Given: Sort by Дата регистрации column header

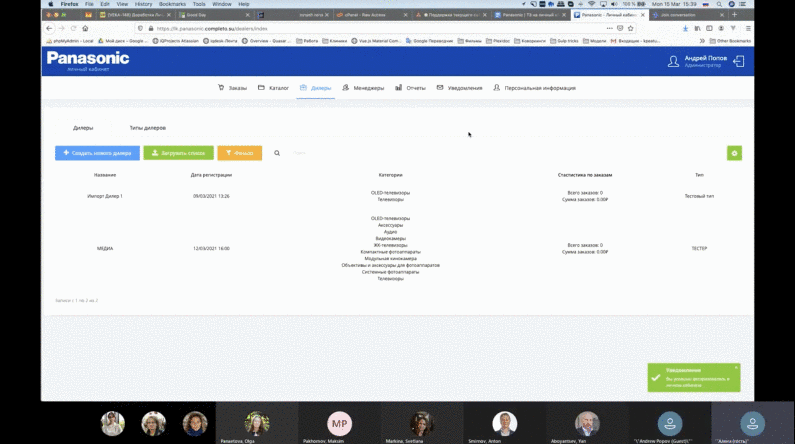Looking at the screenshot, I should click(211, 175).
